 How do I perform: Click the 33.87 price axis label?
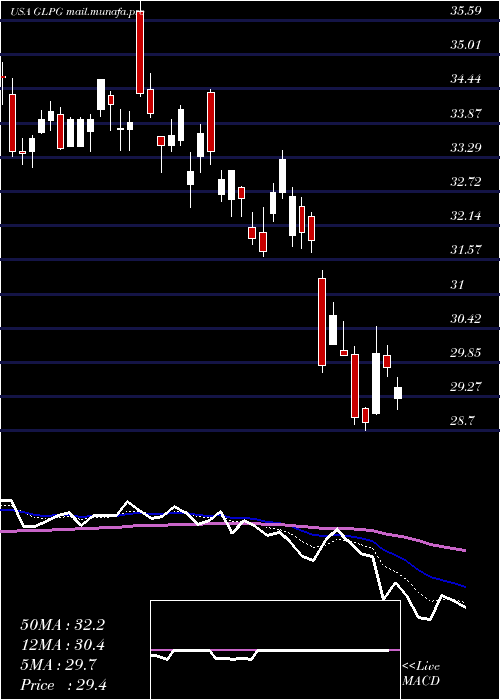point(466,113)
